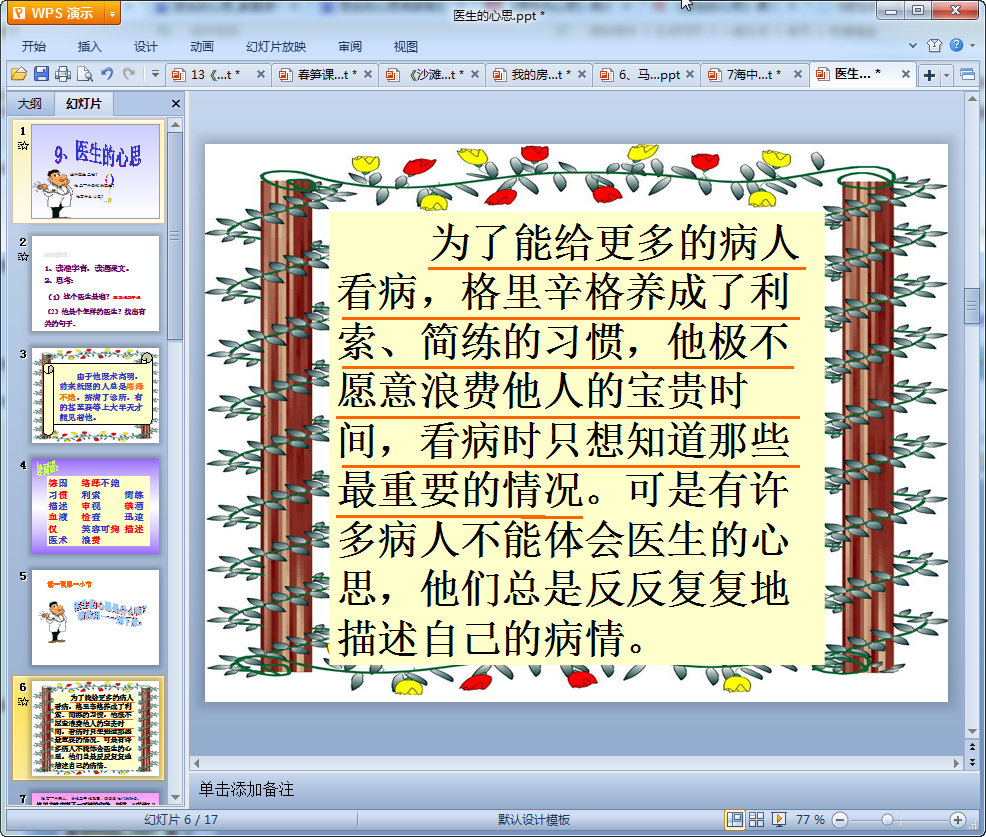
Task: Open the 设计 ribbon tab
Action: pos(145,47)
